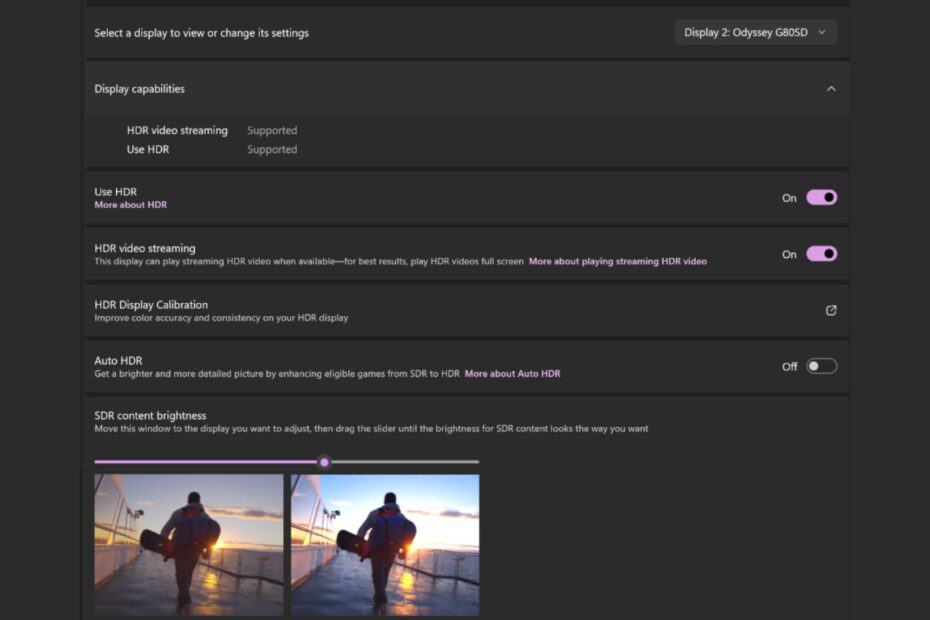Enable Auto HDR
Image resolution: width=930 pixels, height=620 pixels.
pyautogui.click(x=821, y=366)
